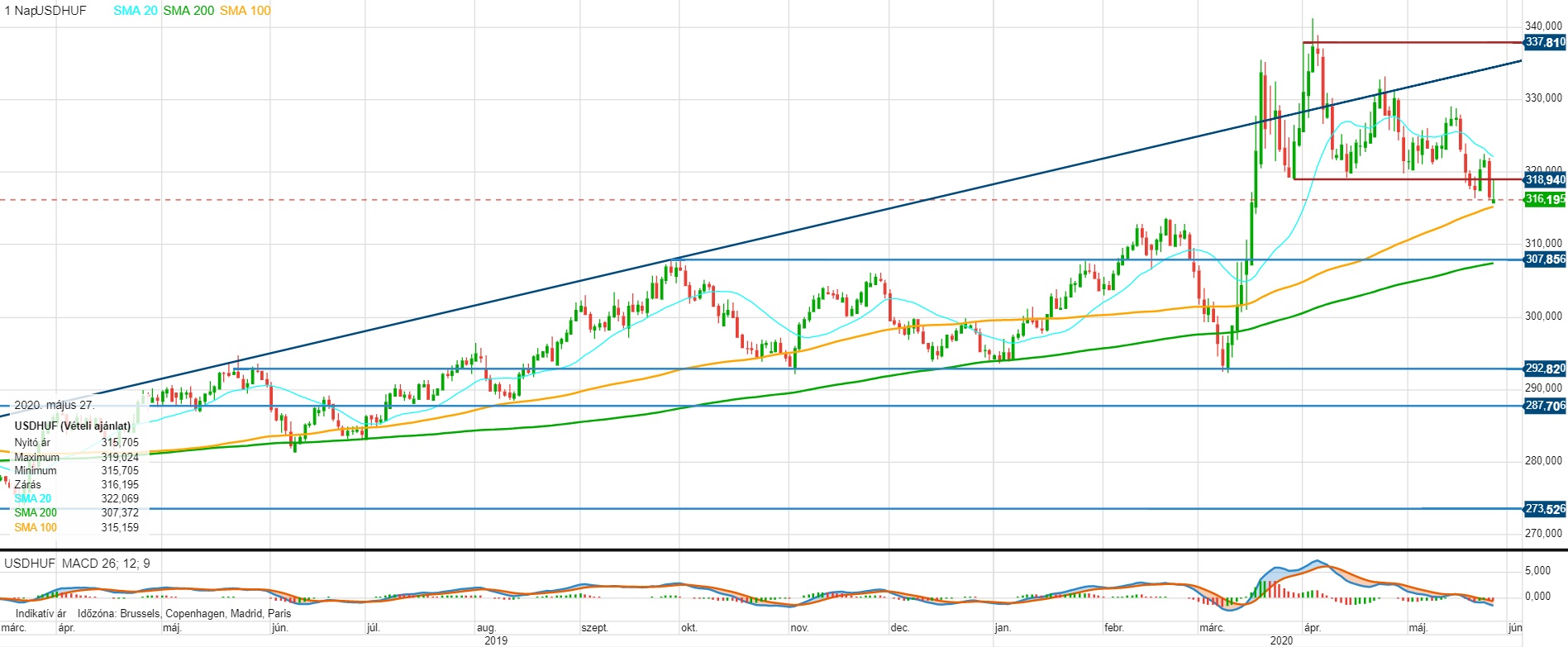The image size is (1568, 647).
Task: Click the 340,000 price axis tick
Action: pos(1543,26)
